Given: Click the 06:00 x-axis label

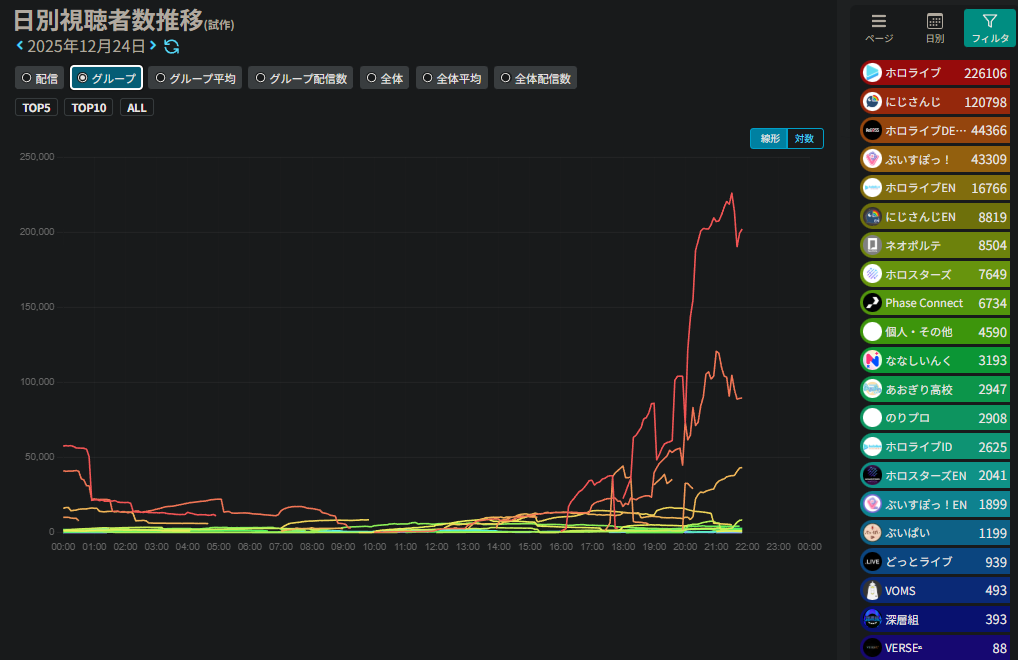Looking at the screenshot, I should click(x=250, y=546).
